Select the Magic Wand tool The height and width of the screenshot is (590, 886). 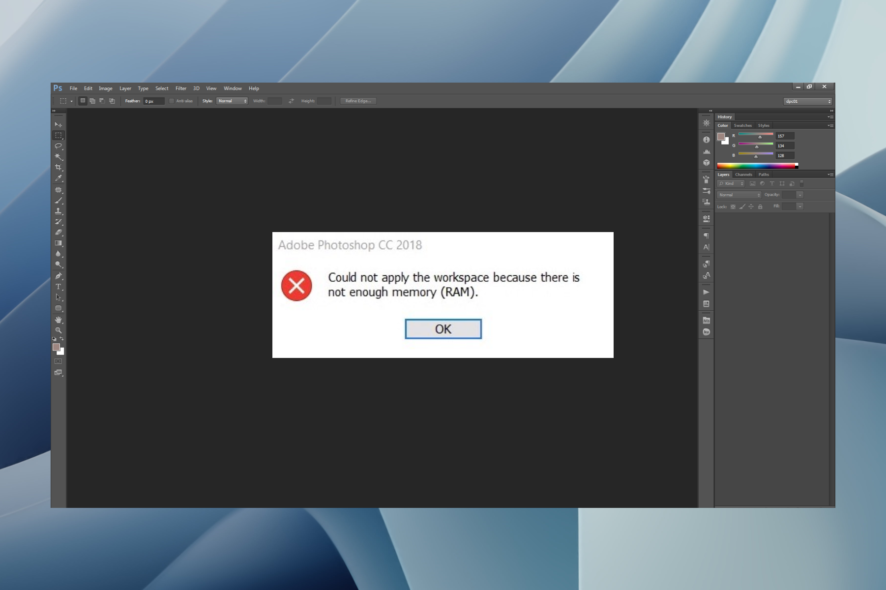tap(58, 157)
